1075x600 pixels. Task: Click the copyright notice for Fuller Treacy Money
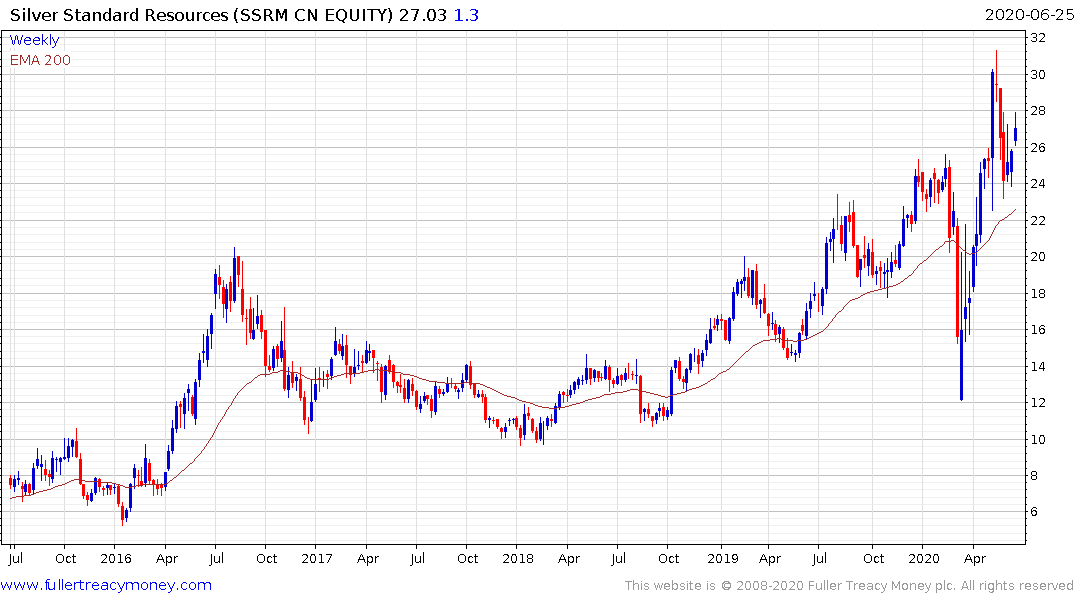tap(849, 586)
